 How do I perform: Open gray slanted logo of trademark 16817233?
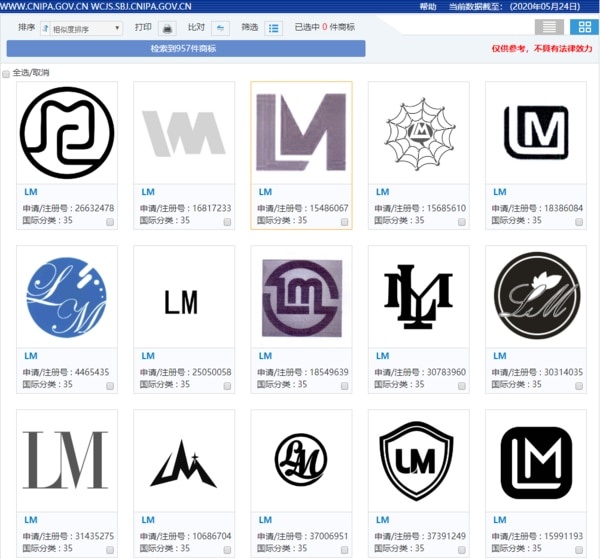pos(184,133)
